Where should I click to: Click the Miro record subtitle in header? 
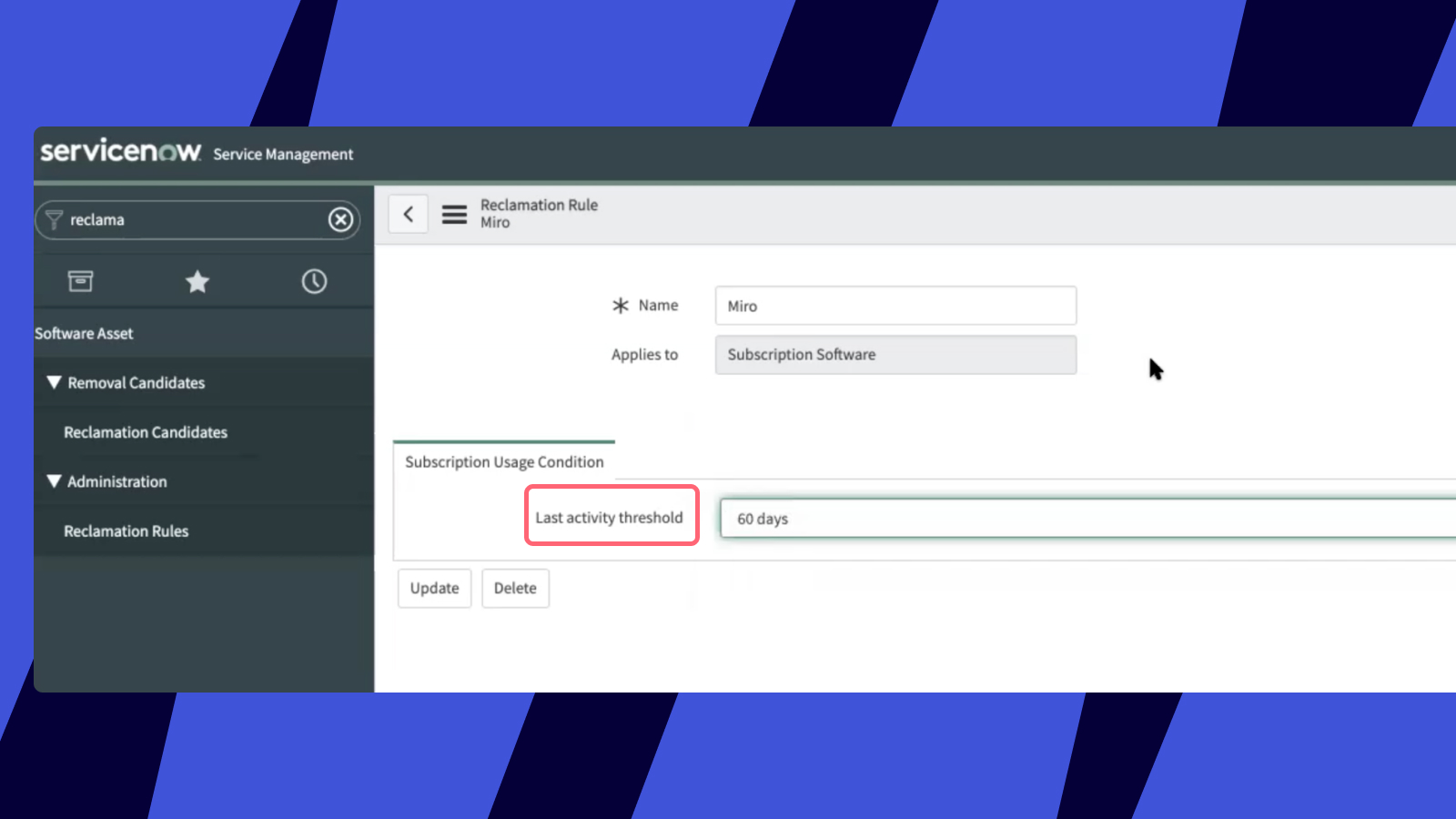pos(495,223)
